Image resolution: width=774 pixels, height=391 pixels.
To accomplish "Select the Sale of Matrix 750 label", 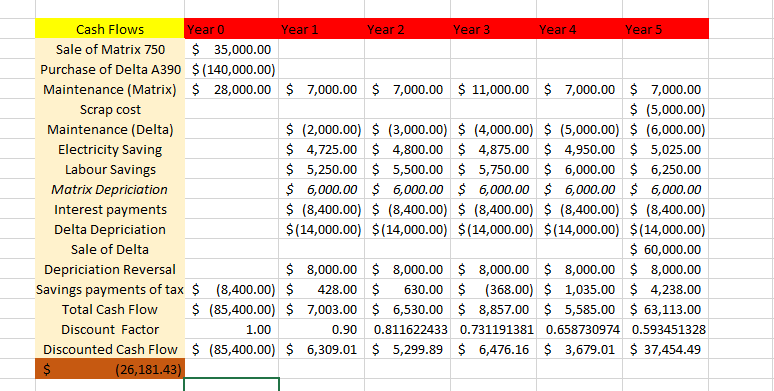I will coord(110,49).
